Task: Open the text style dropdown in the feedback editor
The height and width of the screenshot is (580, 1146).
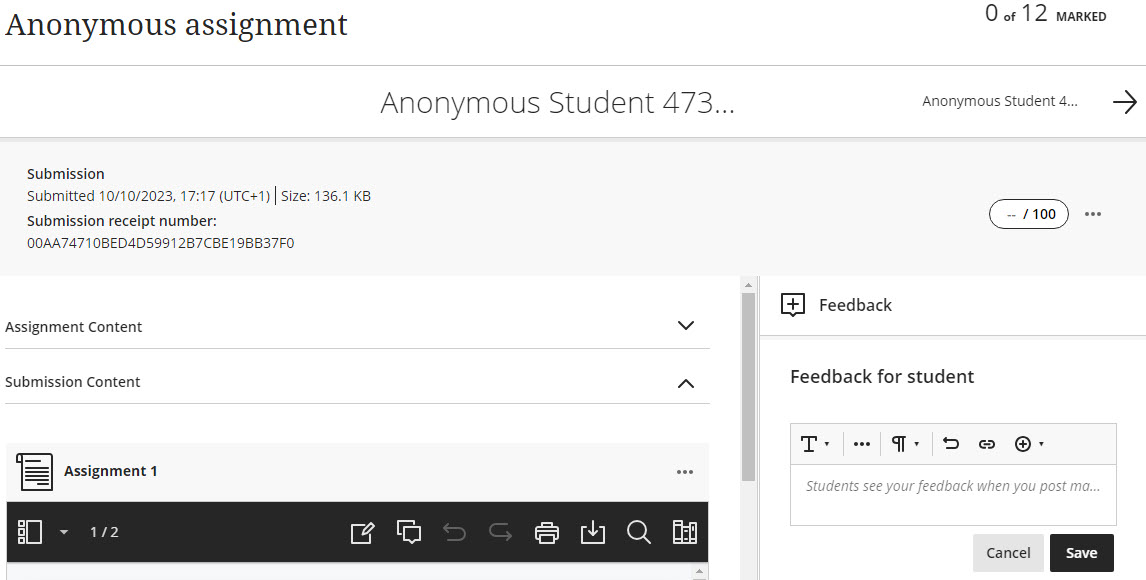Action: click(x=815, y=443)
